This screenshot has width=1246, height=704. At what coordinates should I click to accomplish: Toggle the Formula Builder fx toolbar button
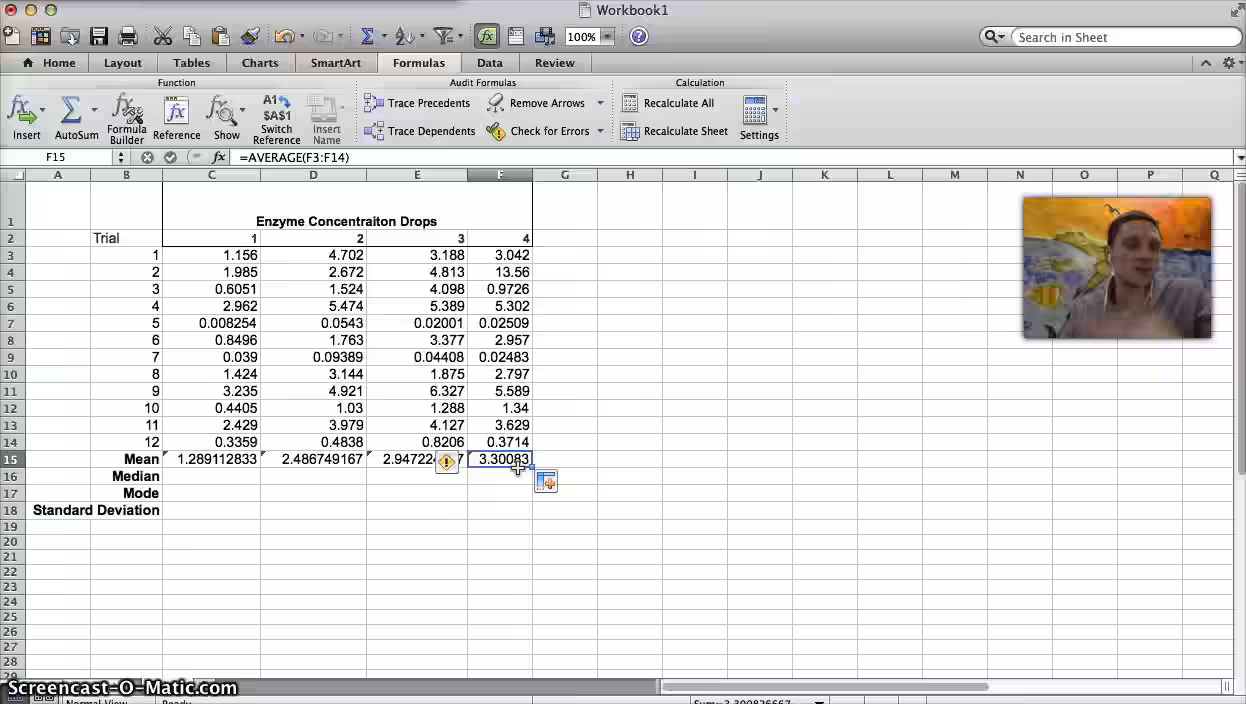click(x=487, y=37)
